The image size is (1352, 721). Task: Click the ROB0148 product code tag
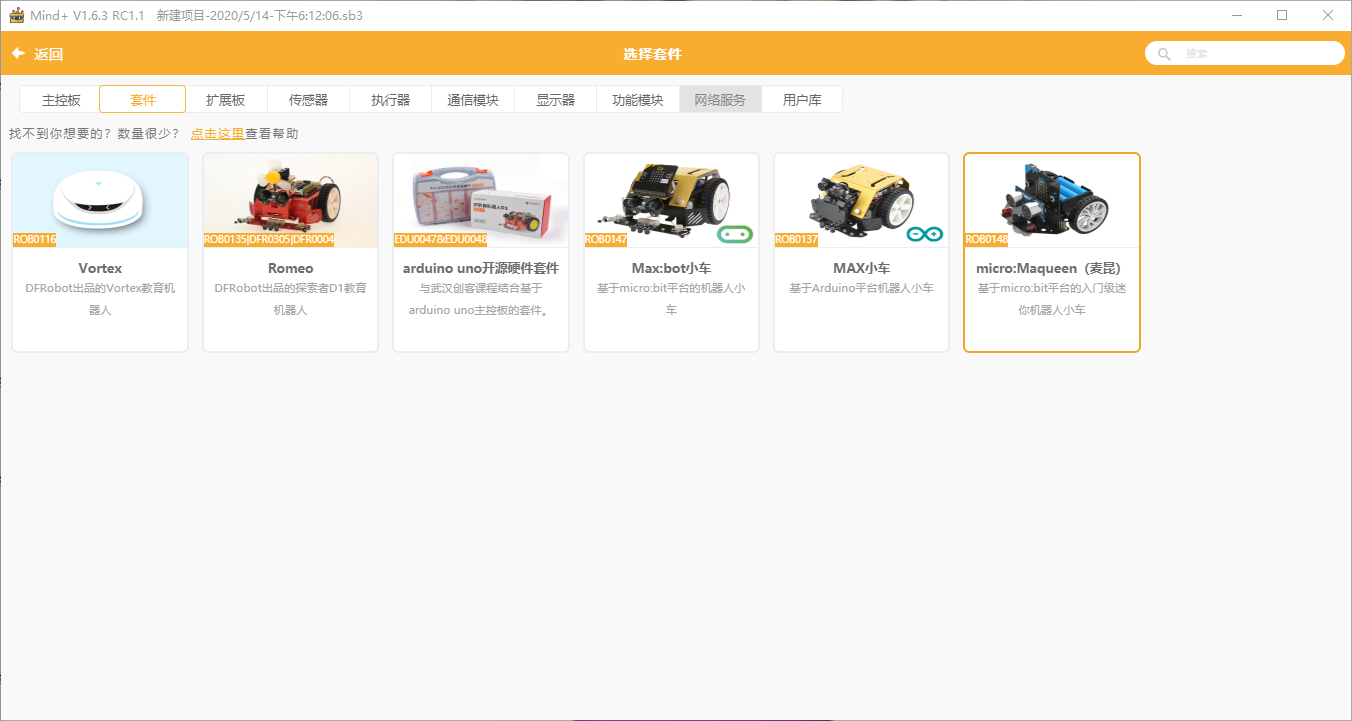click(x=987, y=240)
